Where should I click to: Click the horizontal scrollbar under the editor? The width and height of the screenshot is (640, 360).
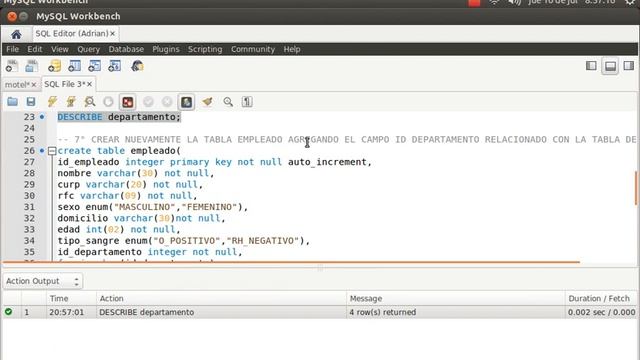[x=291, y=262]
